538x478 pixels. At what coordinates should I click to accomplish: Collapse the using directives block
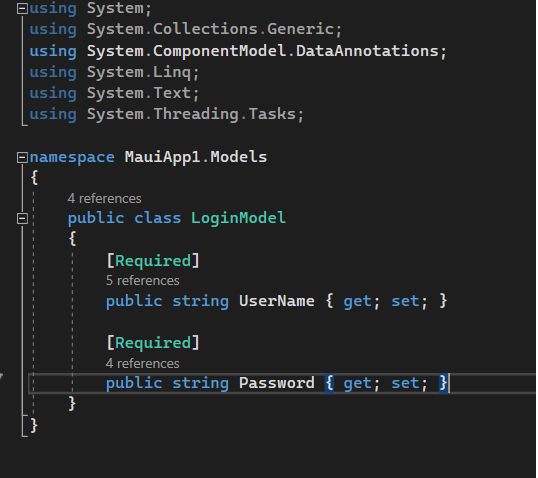click(x=22, y=9)
